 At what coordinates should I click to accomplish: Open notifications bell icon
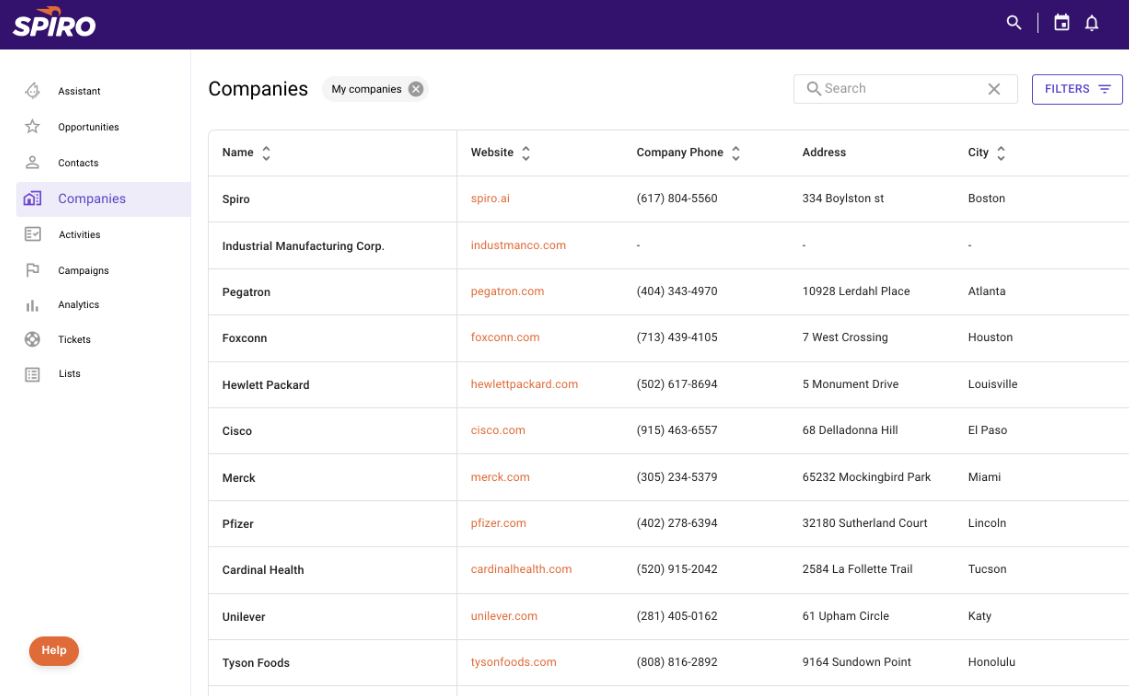pos(1092,23)
